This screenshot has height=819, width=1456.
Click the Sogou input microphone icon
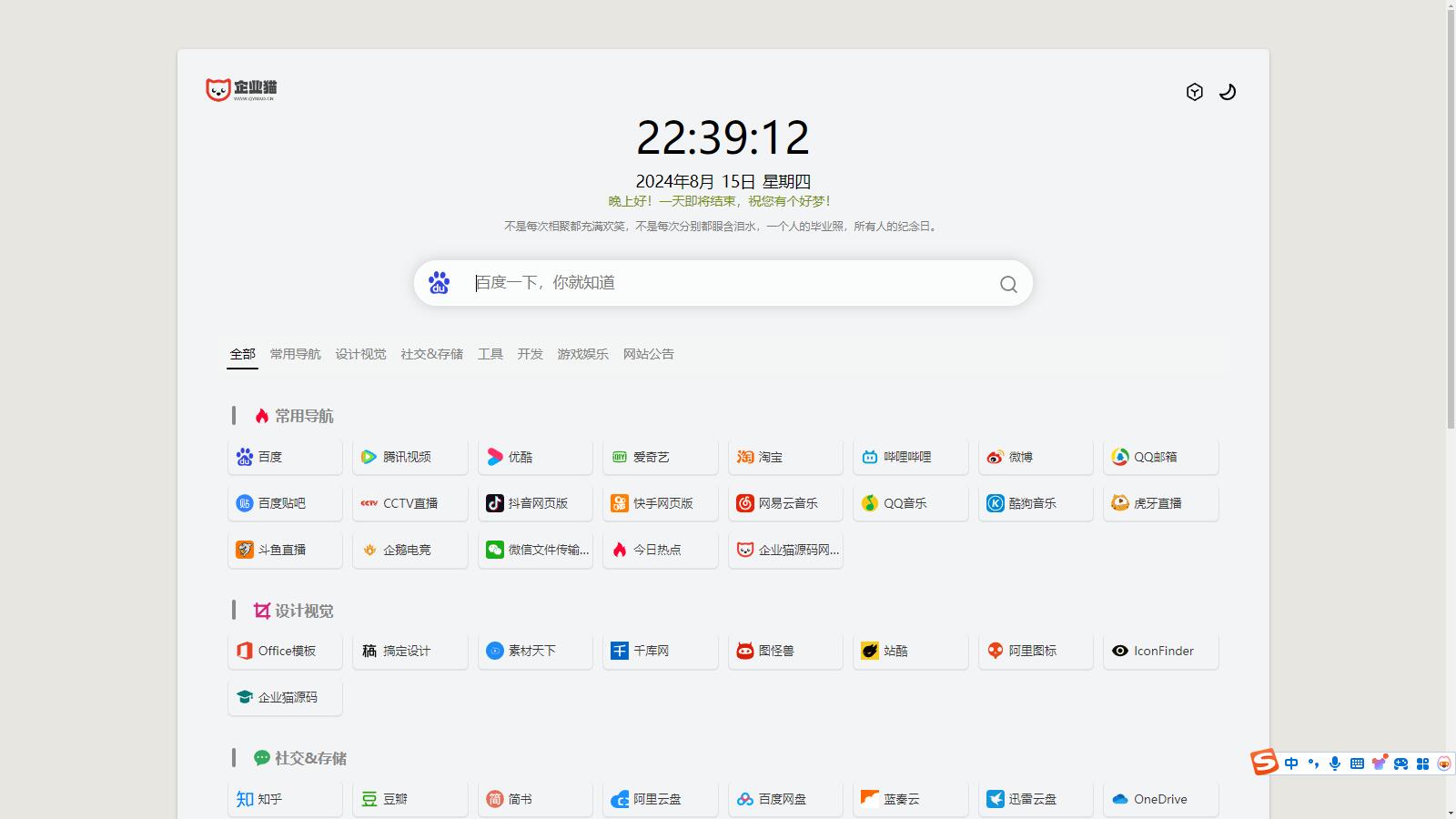coord(1335,763)
